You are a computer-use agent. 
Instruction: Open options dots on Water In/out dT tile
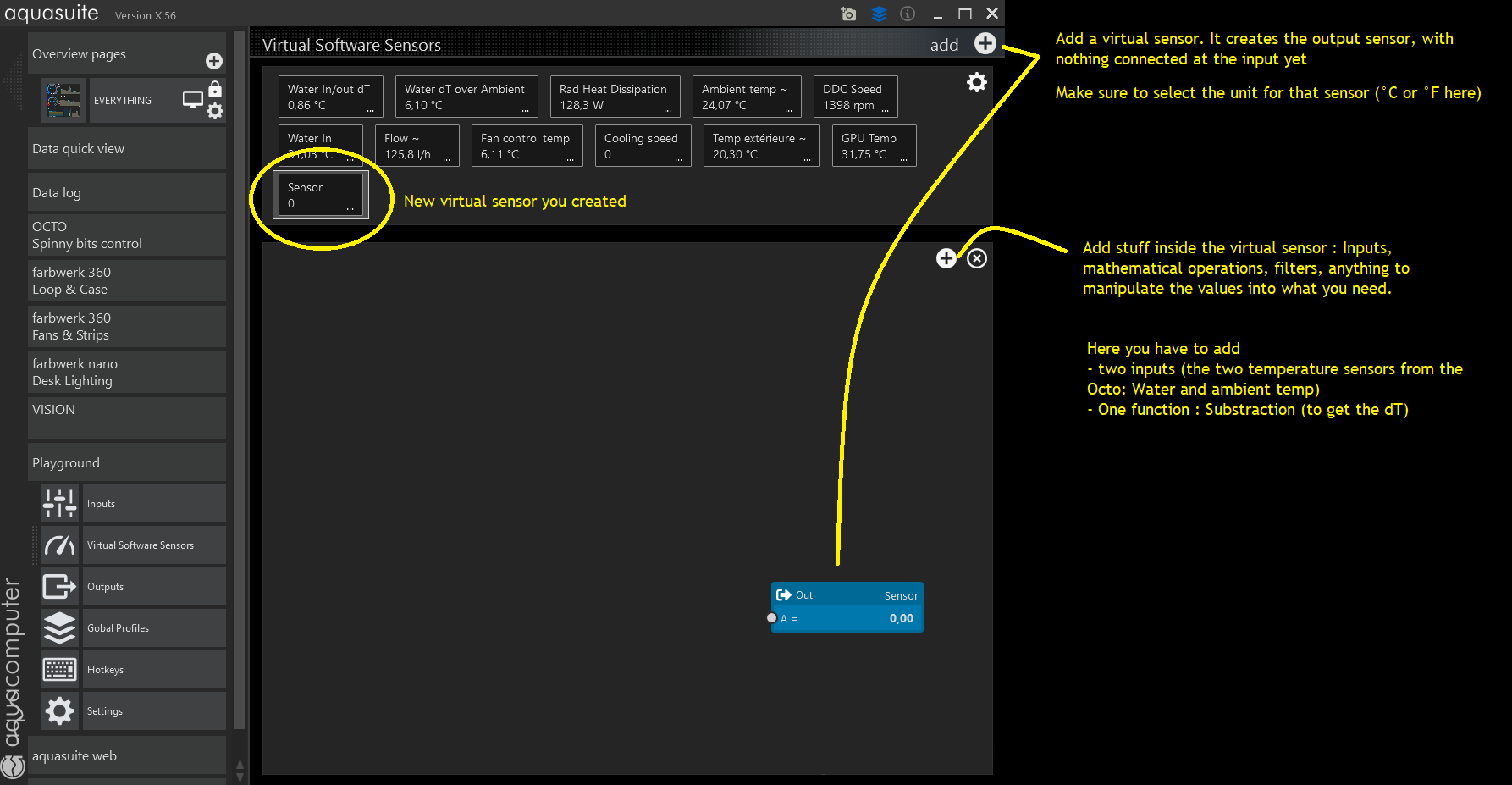(x=370, y=111)
